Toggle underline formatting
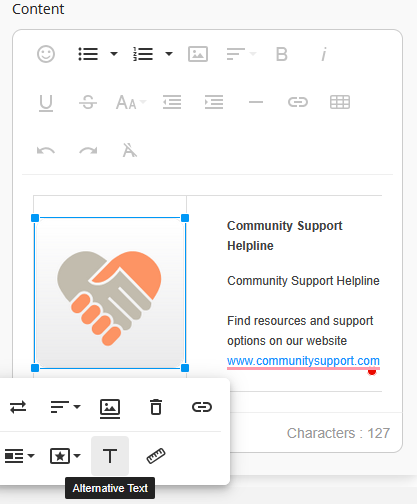 pos(46,103)
